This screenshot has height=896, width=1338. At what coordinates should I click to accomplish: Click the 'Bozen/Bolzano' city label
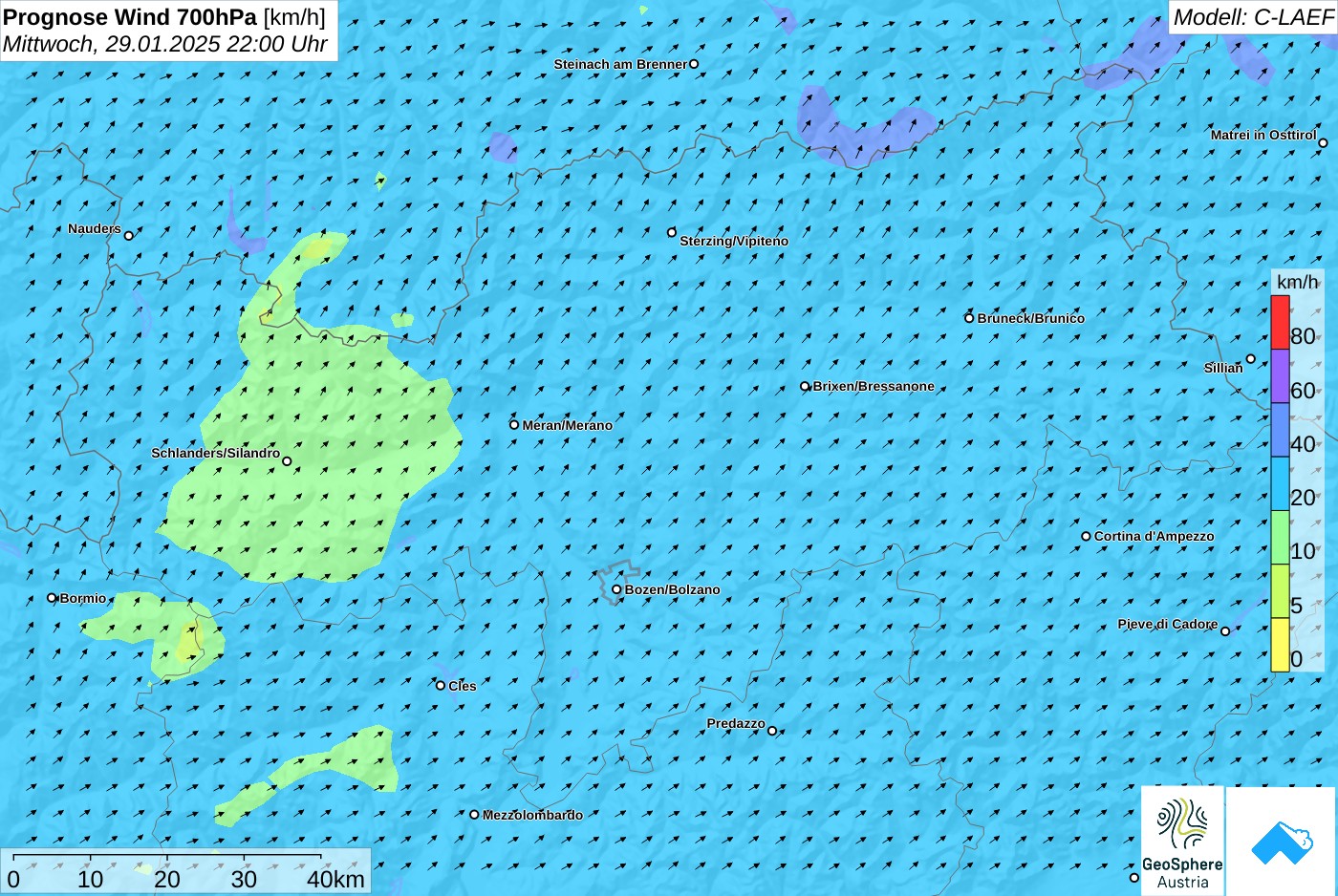673,589
